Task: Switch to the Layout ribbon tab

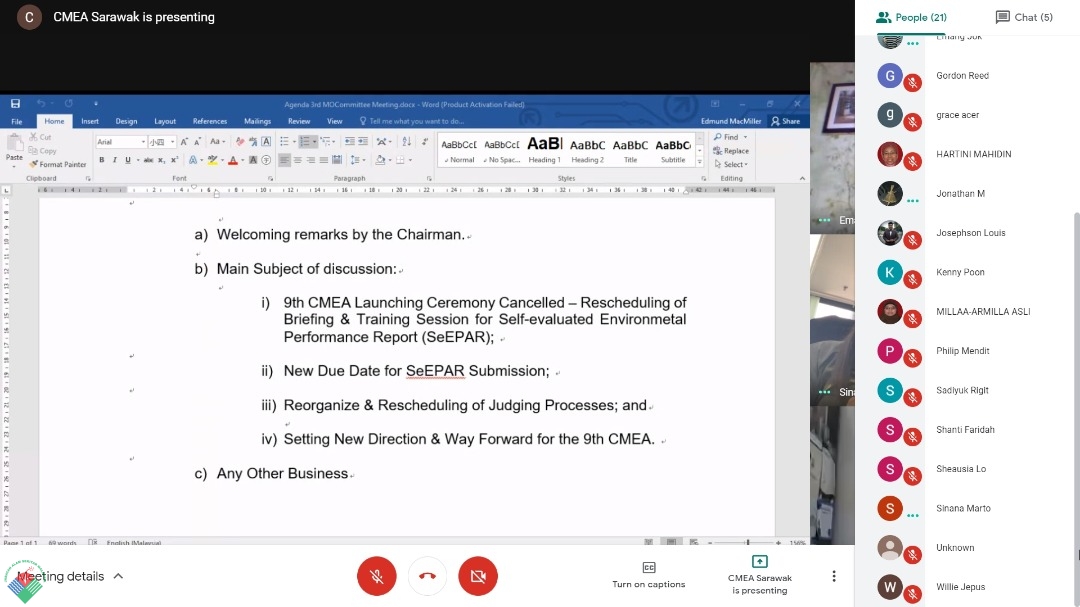Action: pos(165,121)
